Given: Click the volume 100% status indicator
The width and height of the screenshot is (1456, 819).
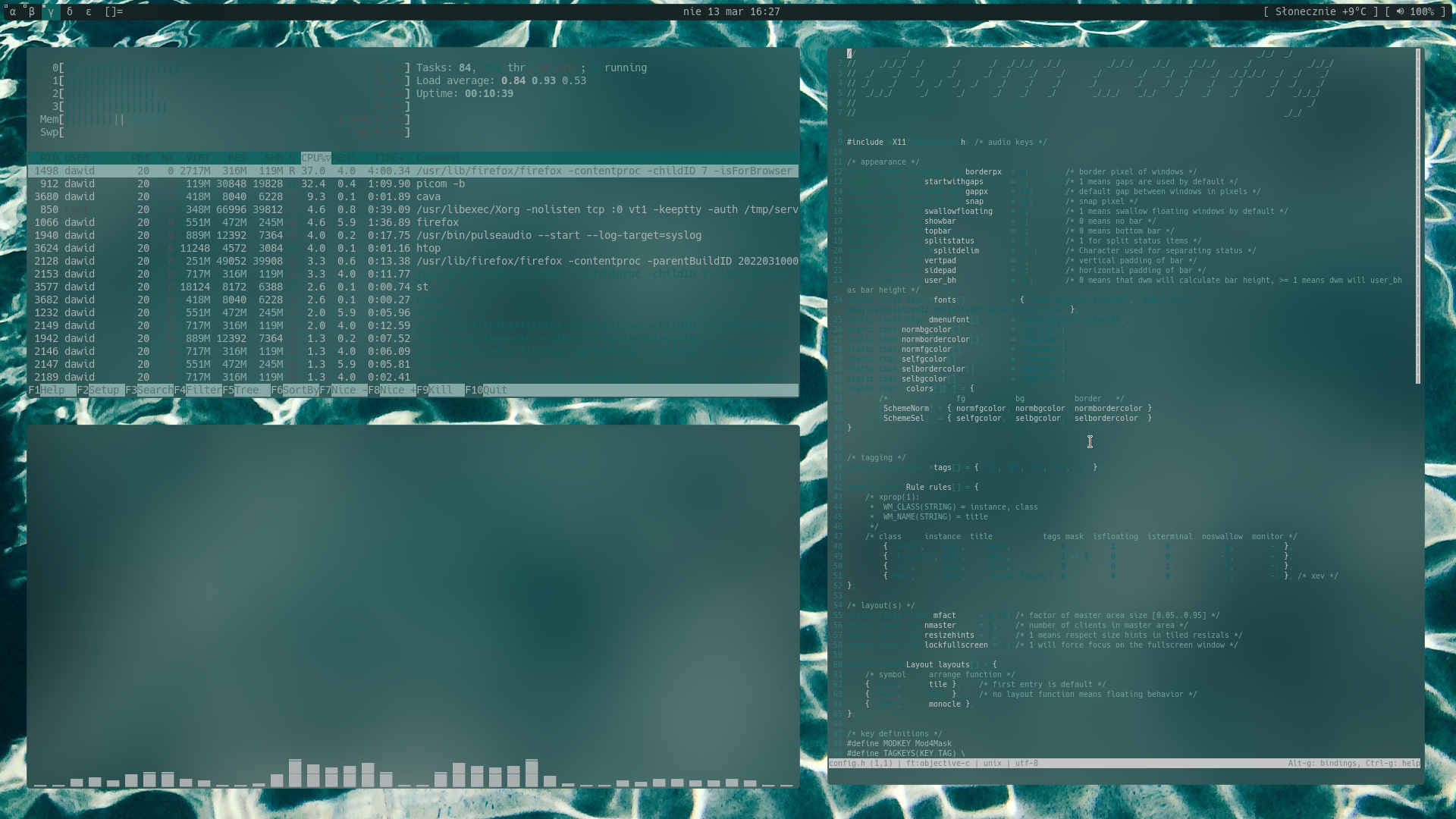Looking at the screenshot, I should click(1415, 11).
